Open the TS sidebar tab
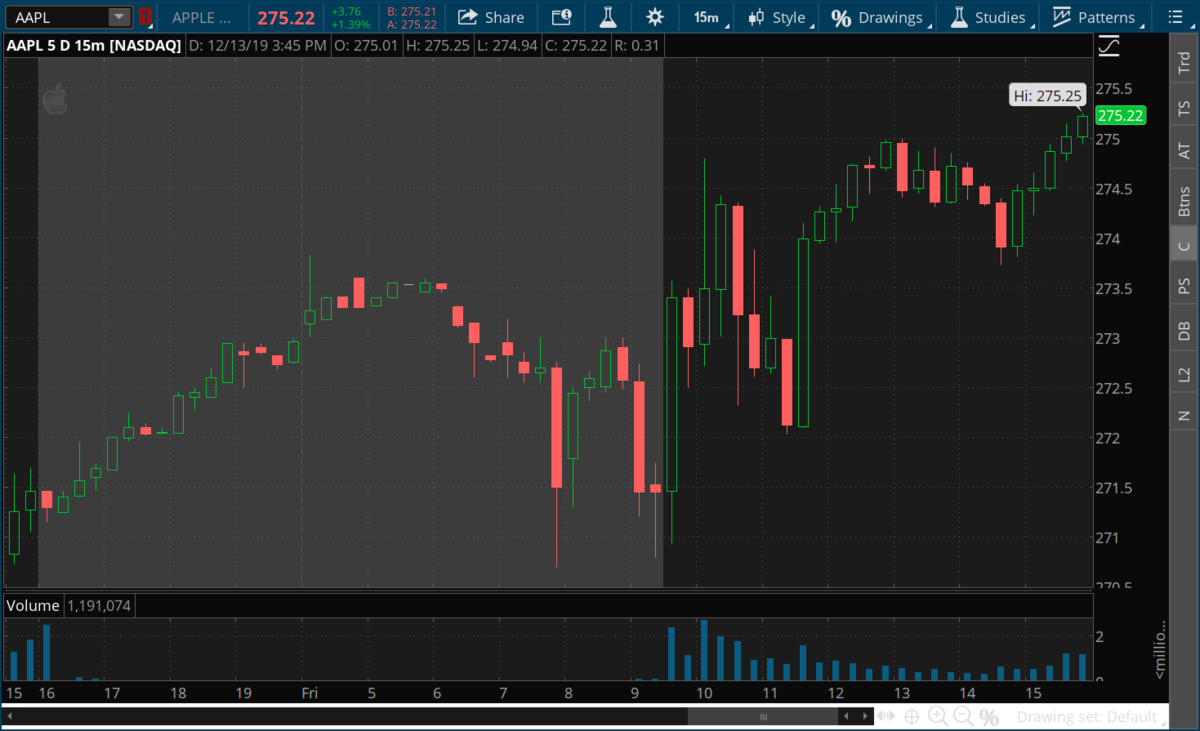The image size is (1200, 731). (x=1184, y=107)
